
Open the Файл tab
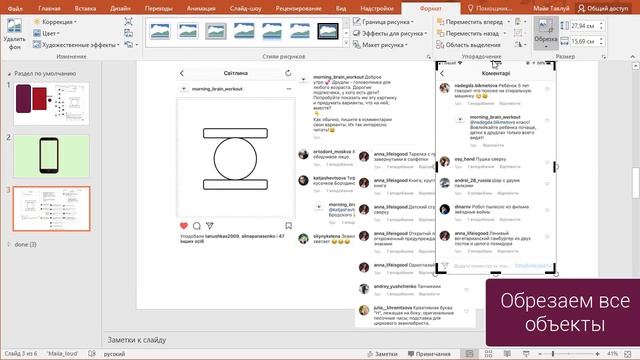15,8
